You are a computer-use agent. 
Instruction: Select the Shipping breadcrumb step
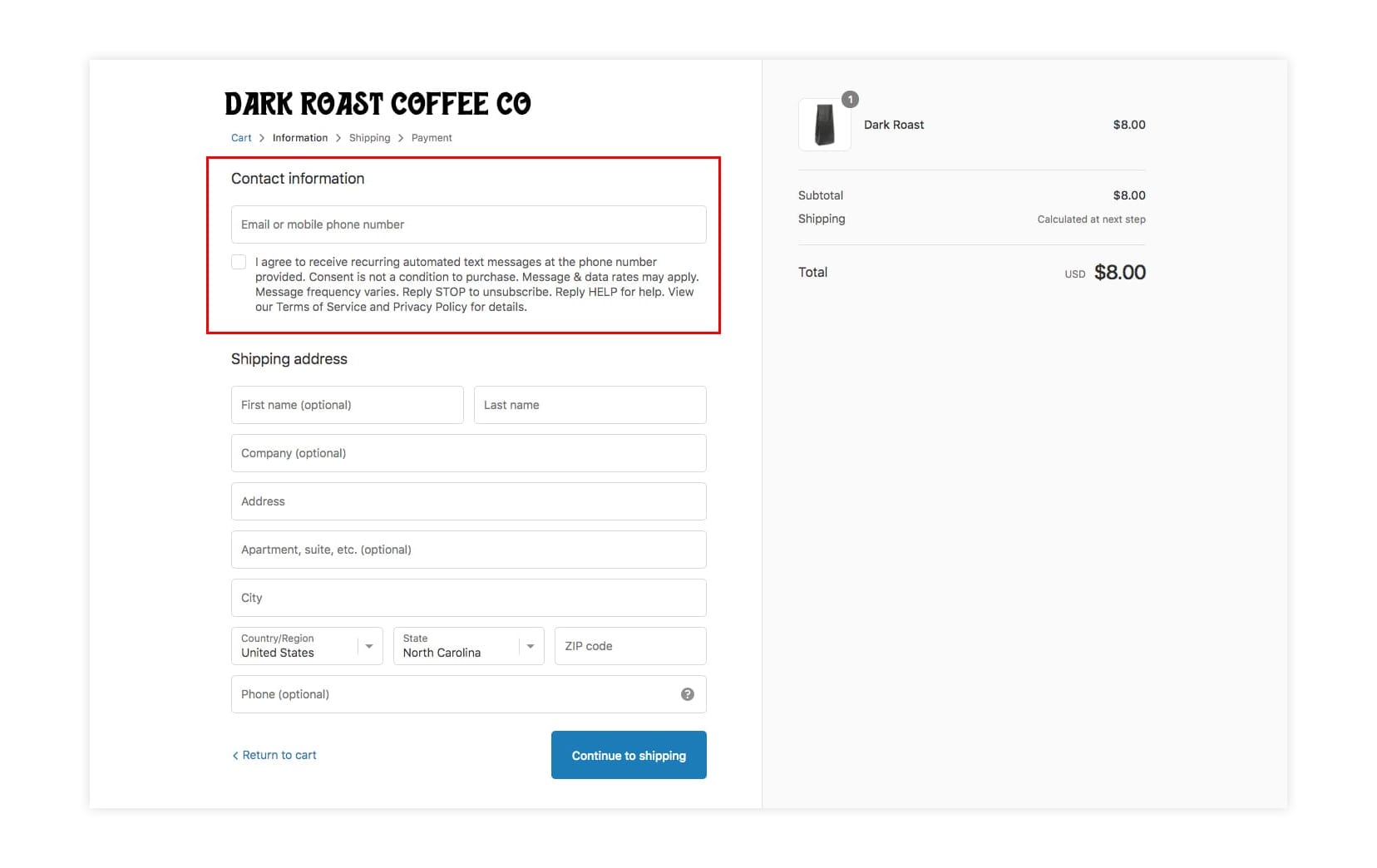[x=369, y=138]
